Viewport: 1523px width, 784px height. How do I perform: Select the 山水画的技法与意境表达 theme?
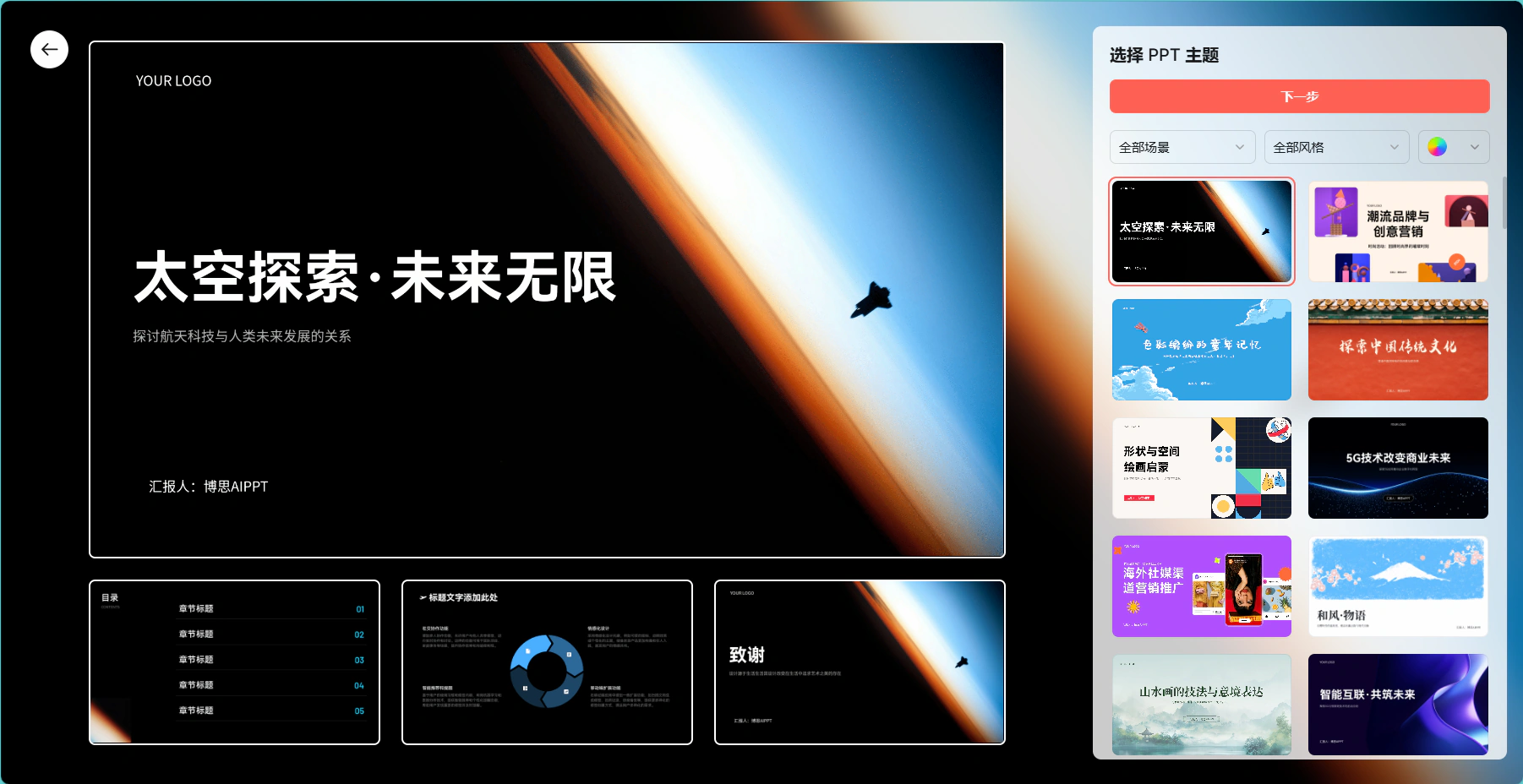1201,705
